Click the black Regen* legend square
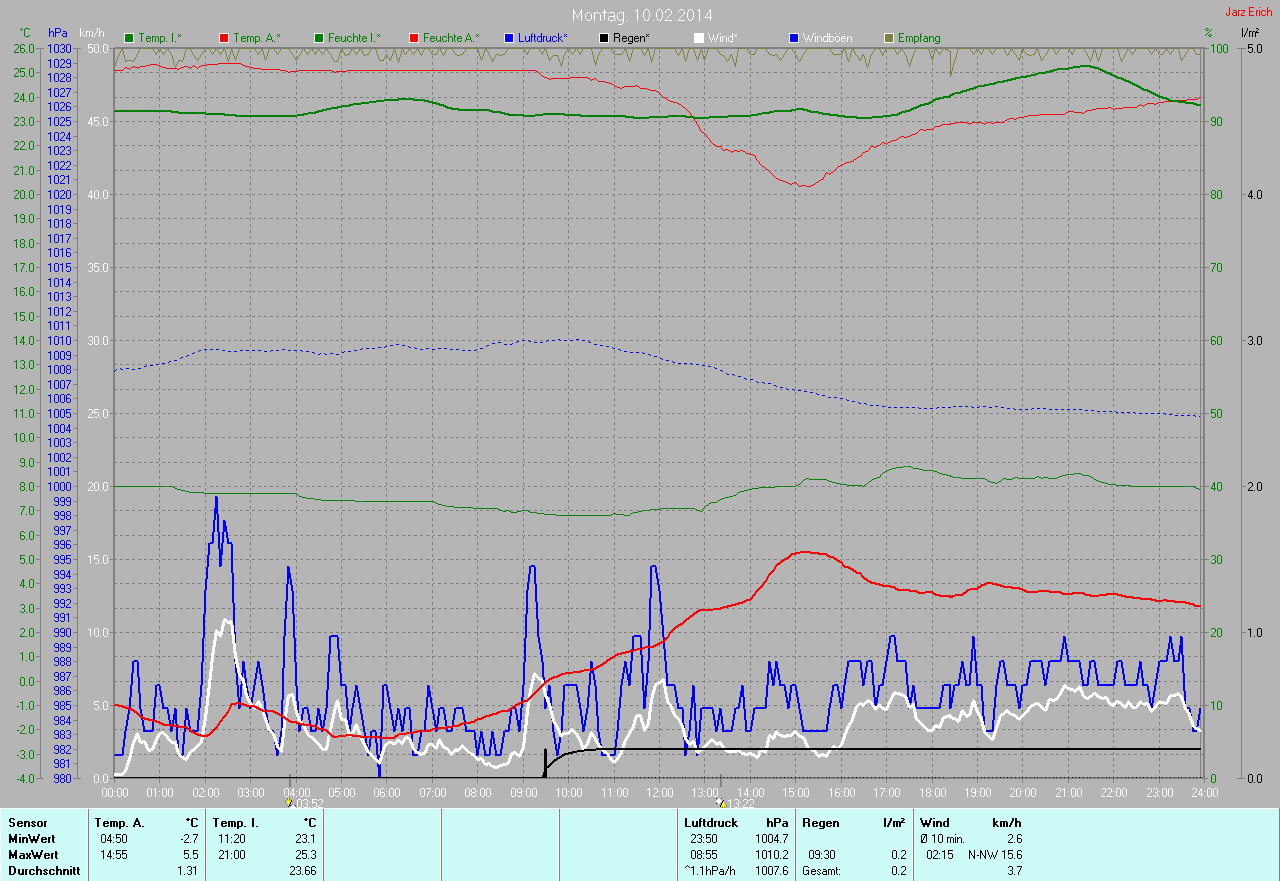 (x=604, y=38)
